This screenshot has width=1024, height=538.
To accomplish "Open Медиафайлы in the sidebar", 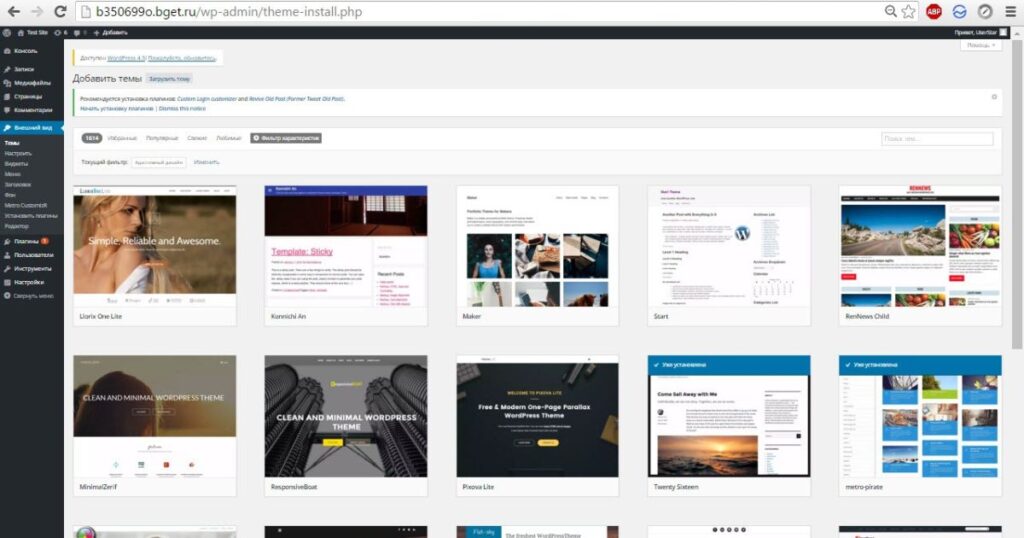I will [31, 82].
